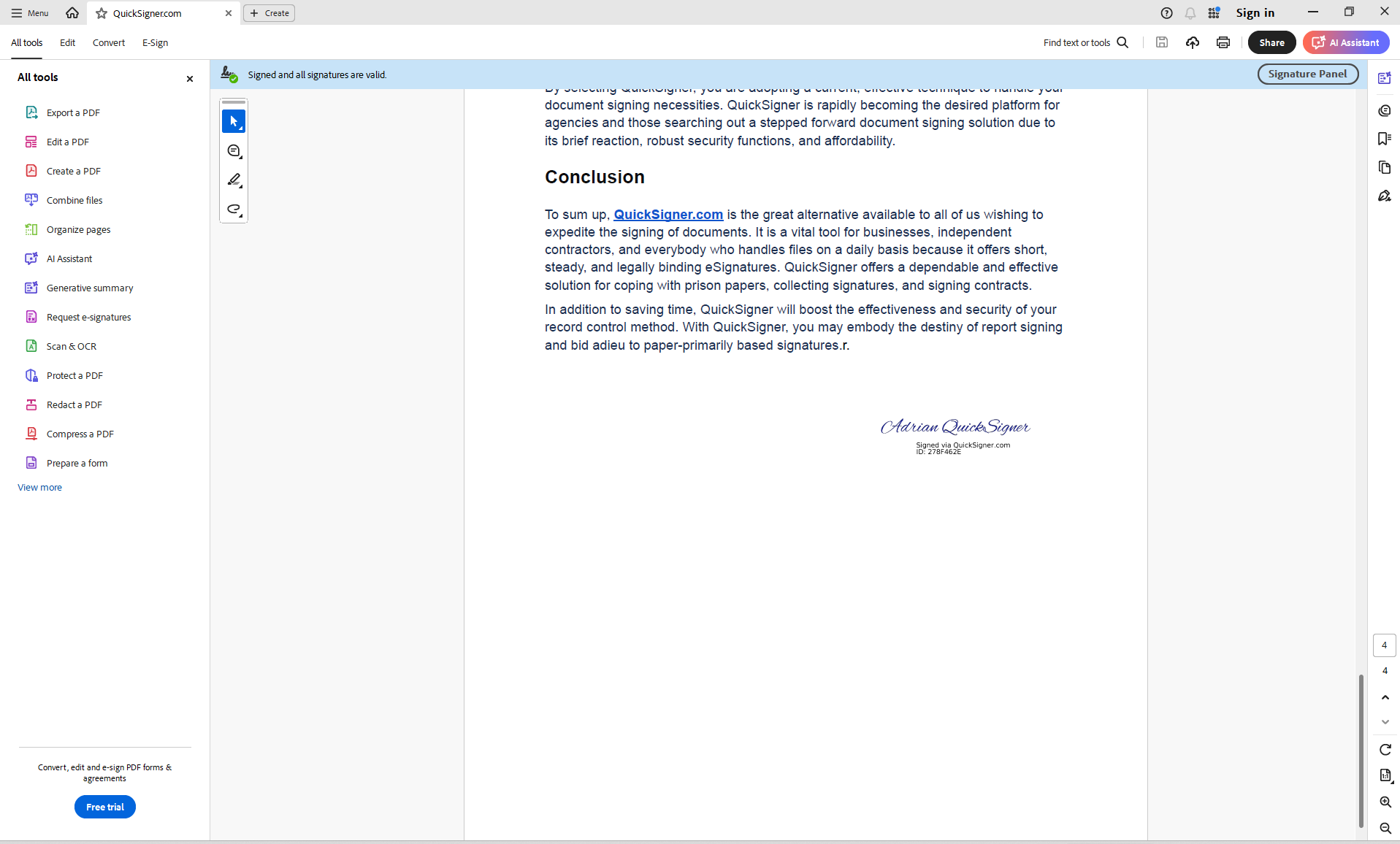Select the Add Comment tool in floating toolbar
The width and height of the screenshot is (1400, 844).
[234, 151]
